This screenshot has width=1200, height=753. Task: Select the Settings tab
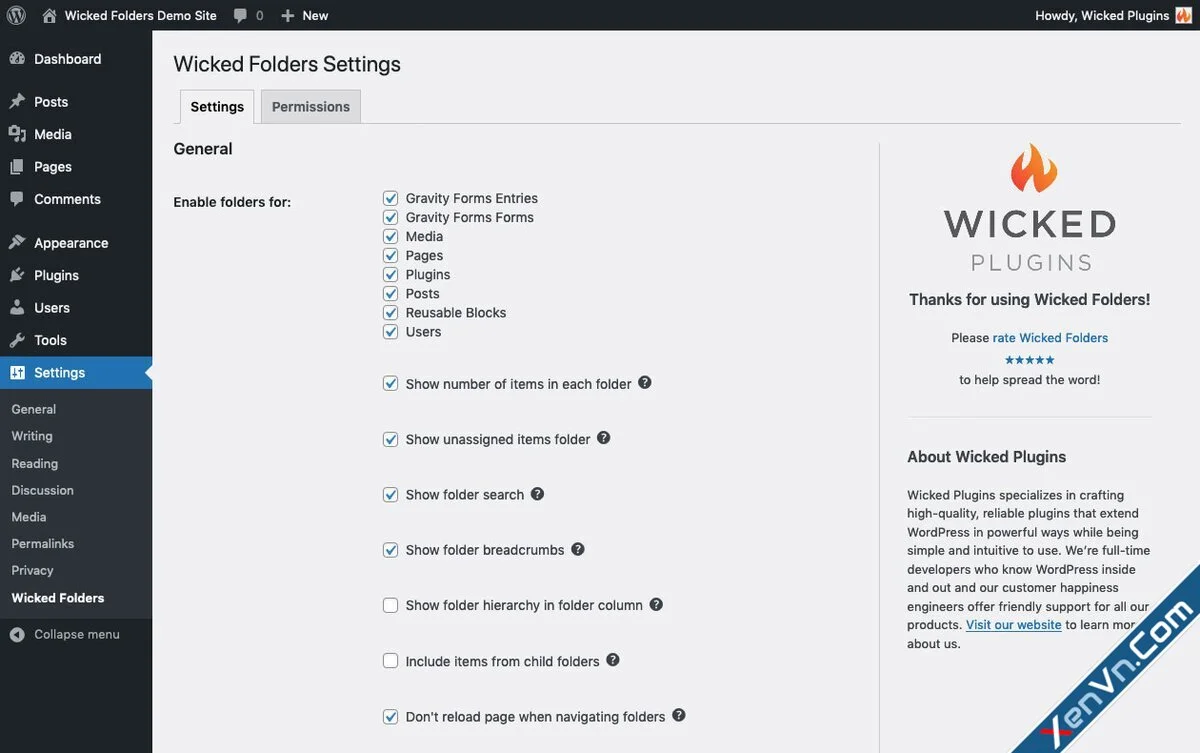pyautogui.click(x=217, y=107)
